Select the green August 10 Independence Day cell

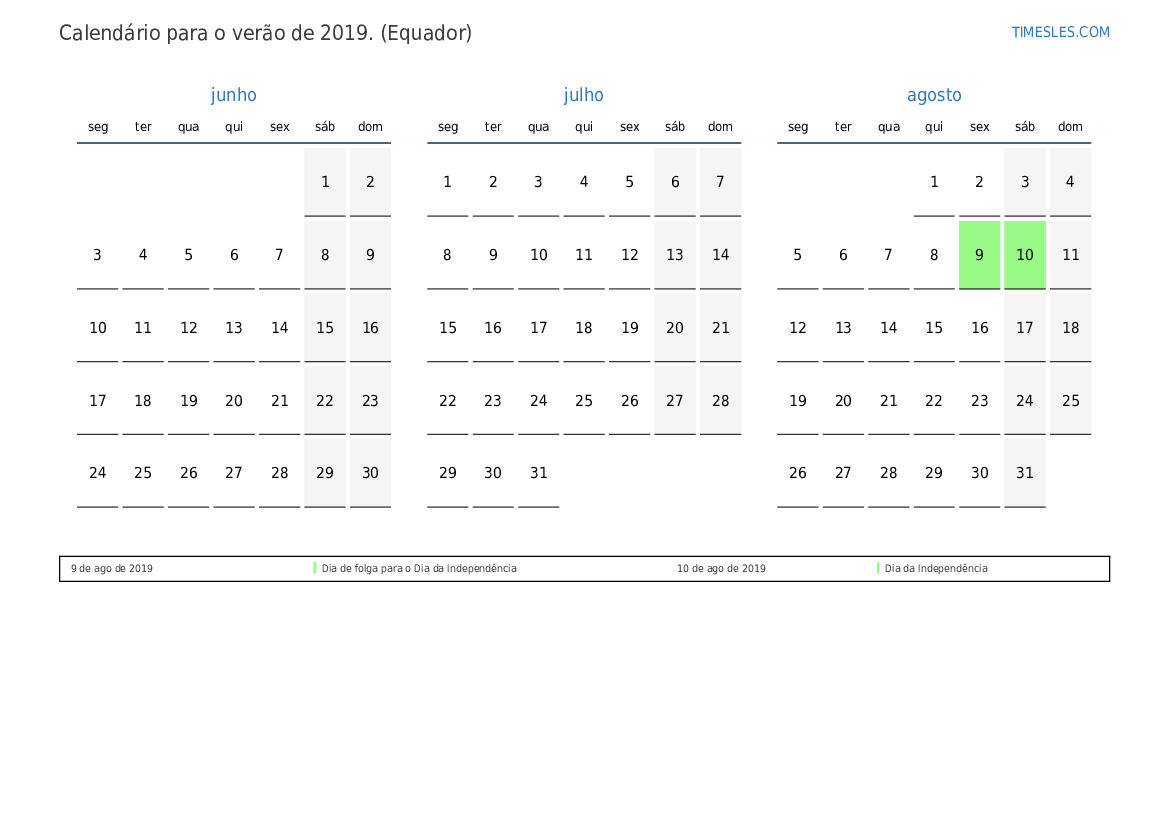pyautogui.click(x=1024, y=255)
